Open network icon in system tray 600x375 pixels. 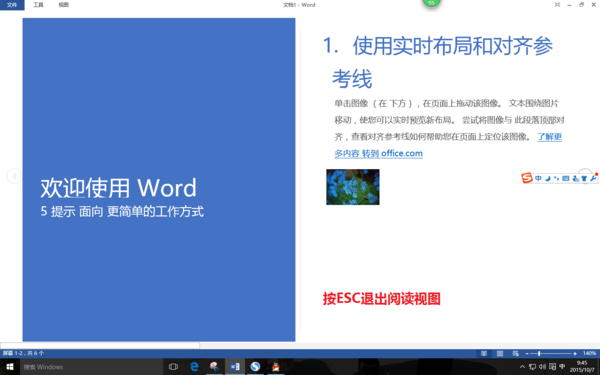pos(532,367)
